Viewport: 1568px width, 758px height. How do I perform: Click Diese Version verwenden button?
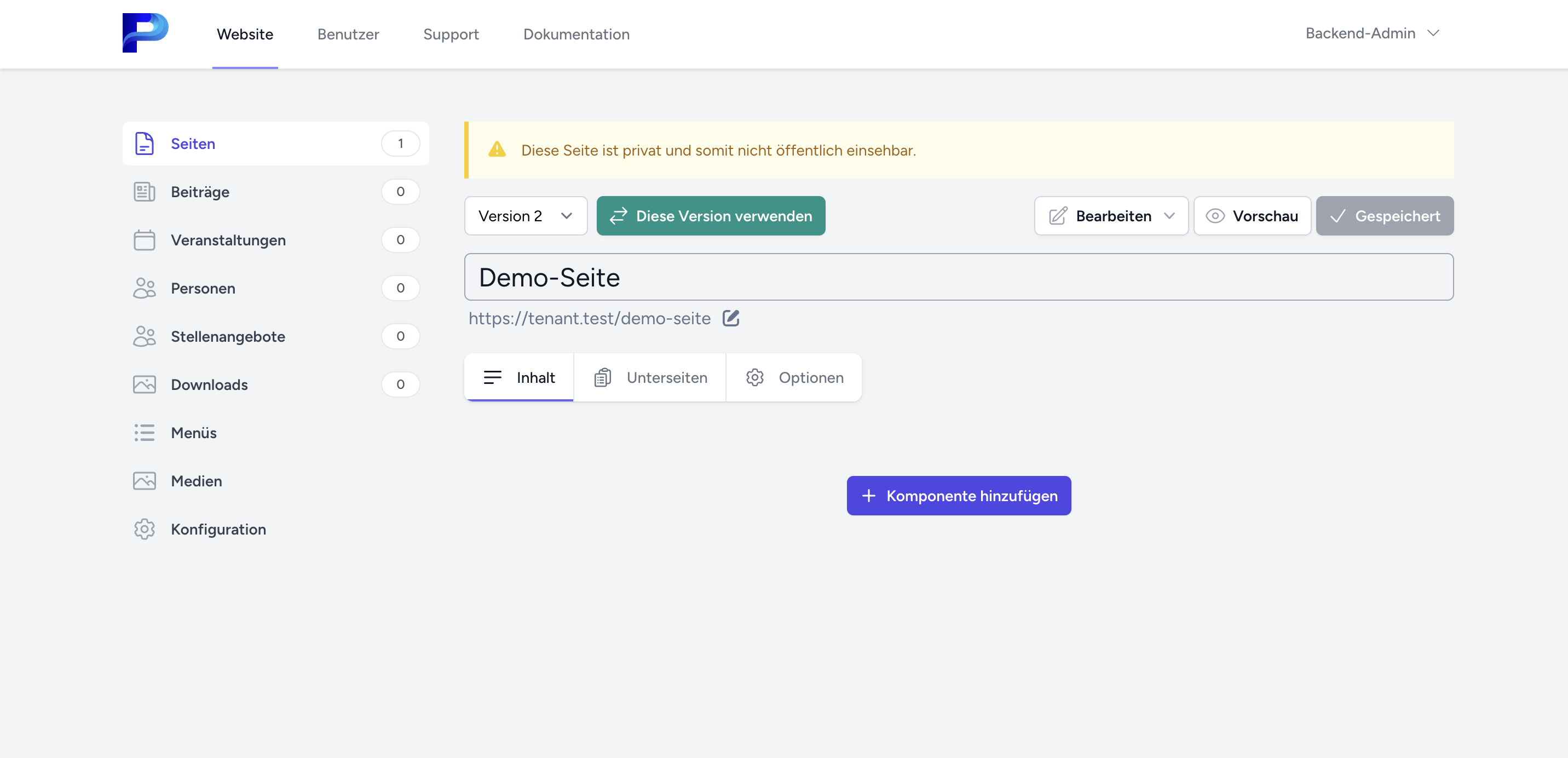(x=710, y=216)
